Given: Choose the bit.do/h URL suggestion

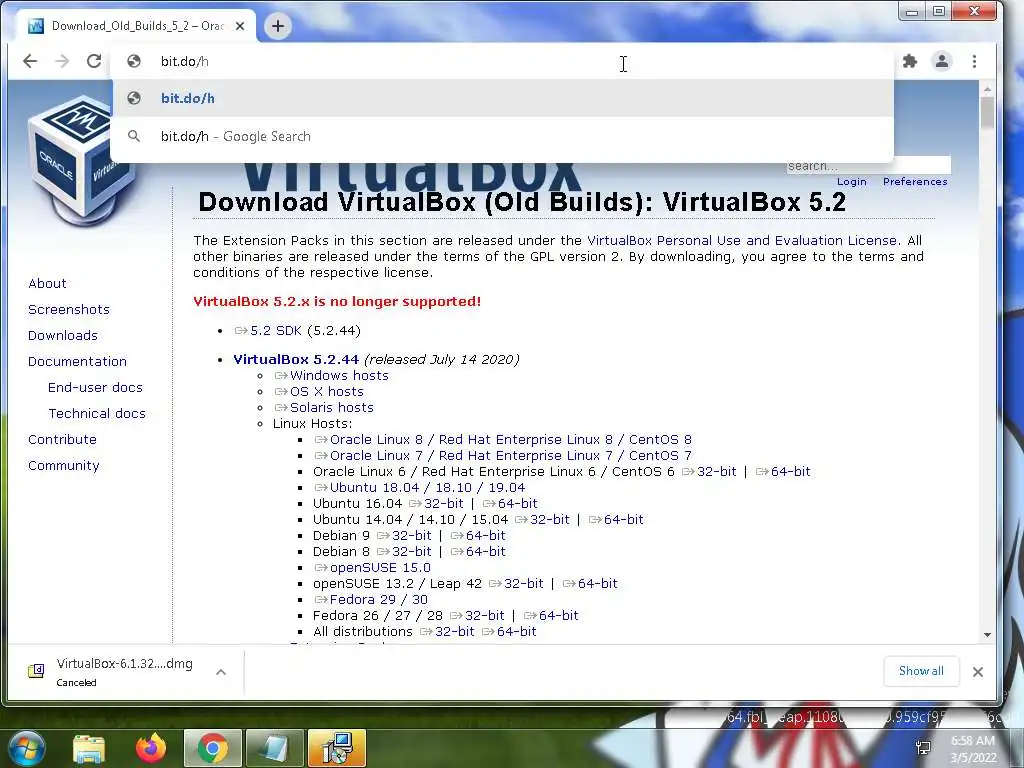Looking at the screenshot, I should pos(503,98).
